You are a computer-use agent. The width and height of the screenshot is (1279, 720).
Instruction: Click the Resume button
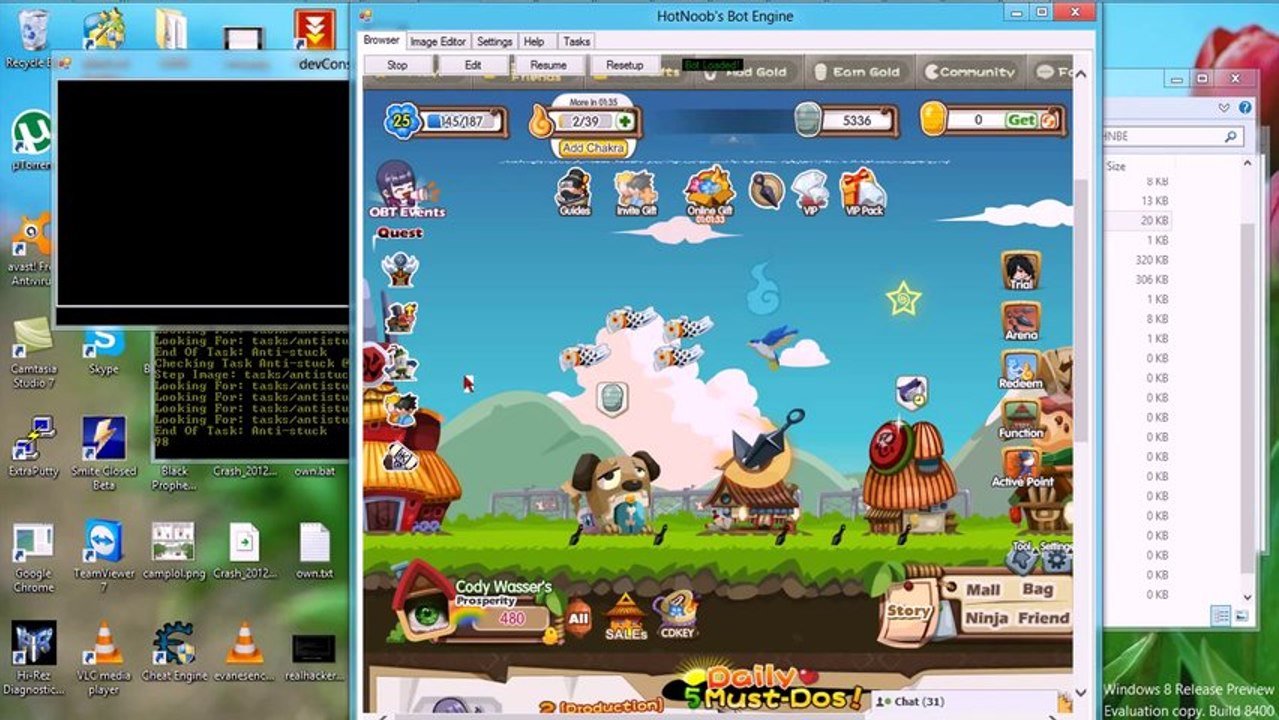coord(548,65)
